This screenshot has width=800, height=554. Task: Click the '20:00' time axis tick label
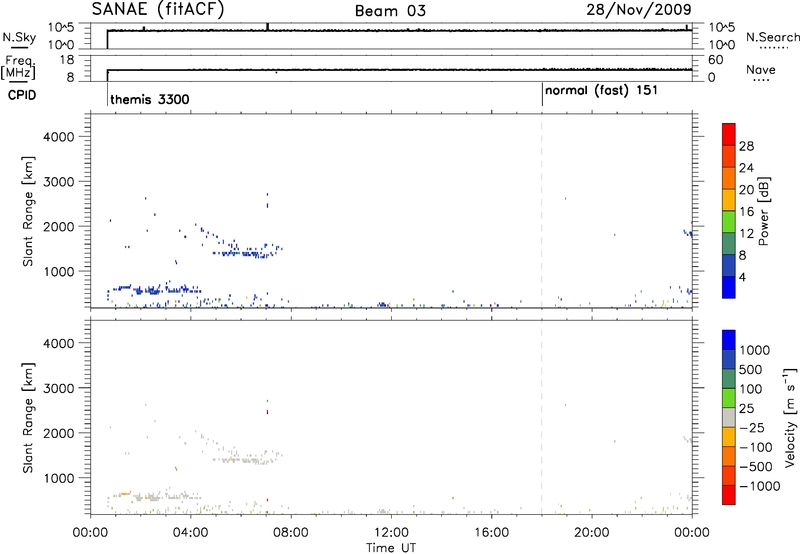point(592,533)
